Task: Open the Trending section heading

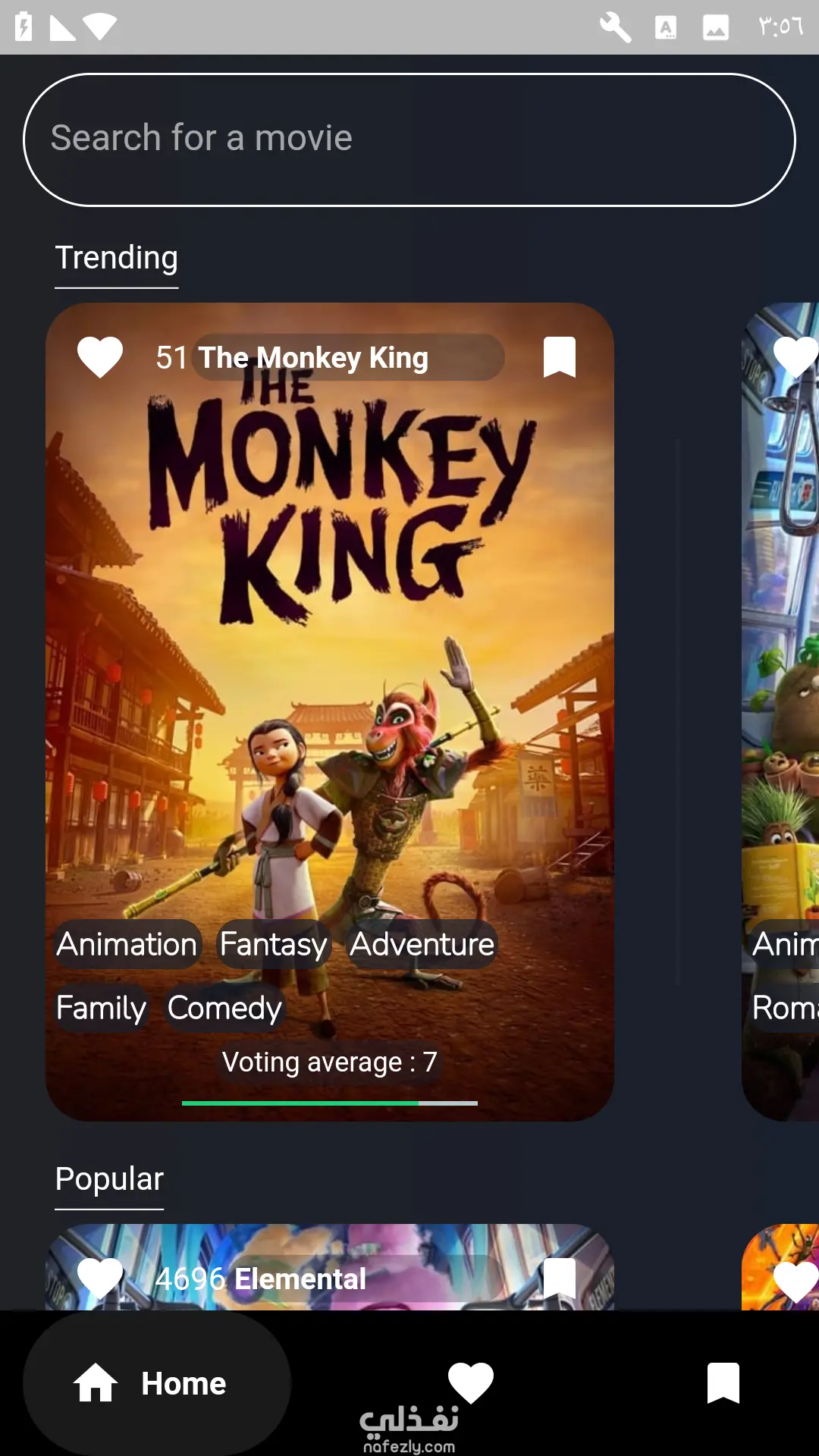Action: (x=117, y=258)
